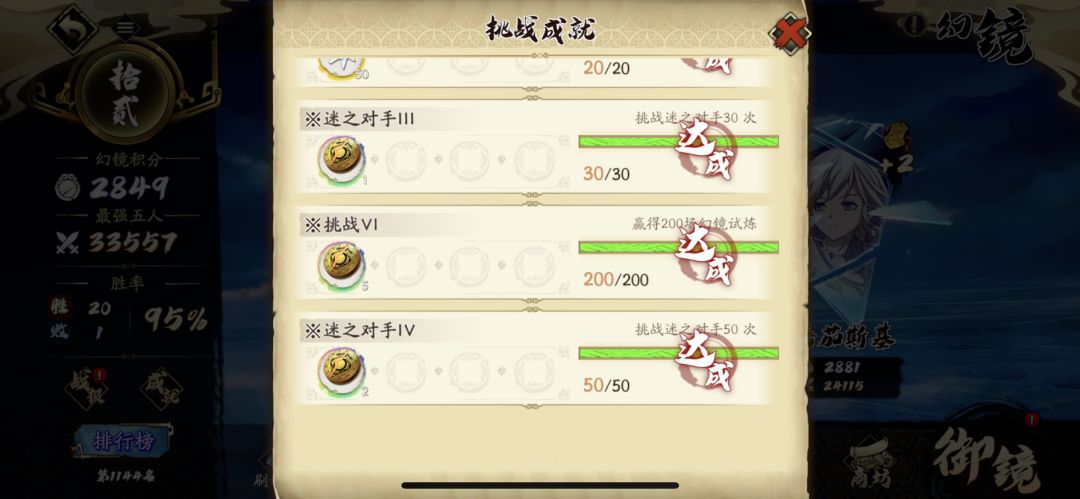Select gold coin reward in 迷之对手III row
Viewport: 1080px width, 499px height.
point(342,161)
